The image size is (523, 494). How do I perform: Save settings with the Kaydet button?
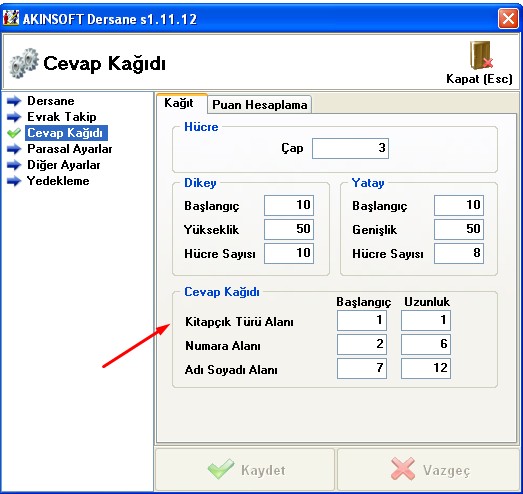(x=245, y=470)
